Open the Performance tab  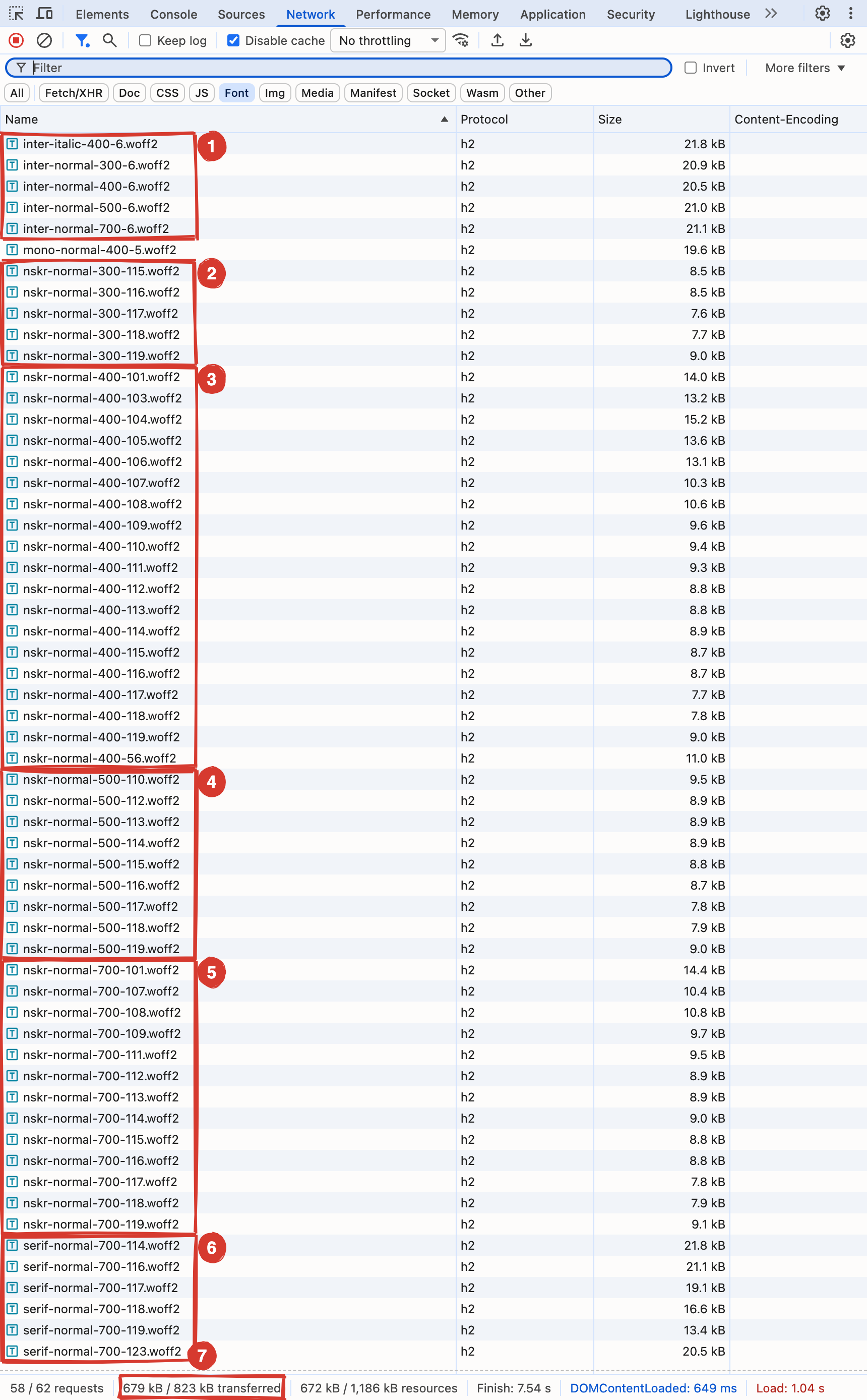coord(393,14)
